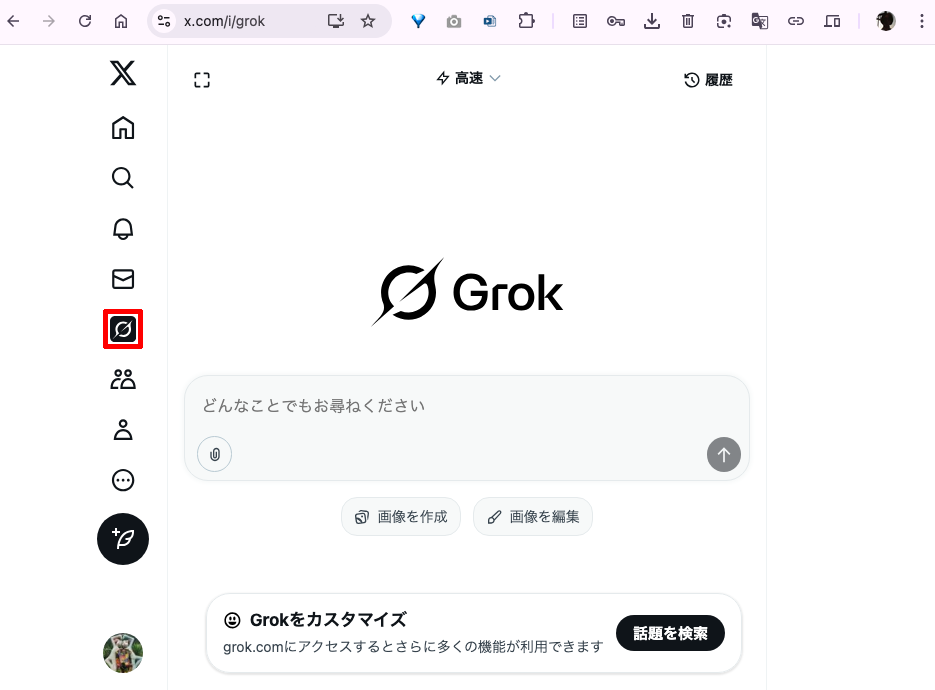This screenshot has width=935, height=690.
Task: Click the camera extension icon
Action: (454, 21)
